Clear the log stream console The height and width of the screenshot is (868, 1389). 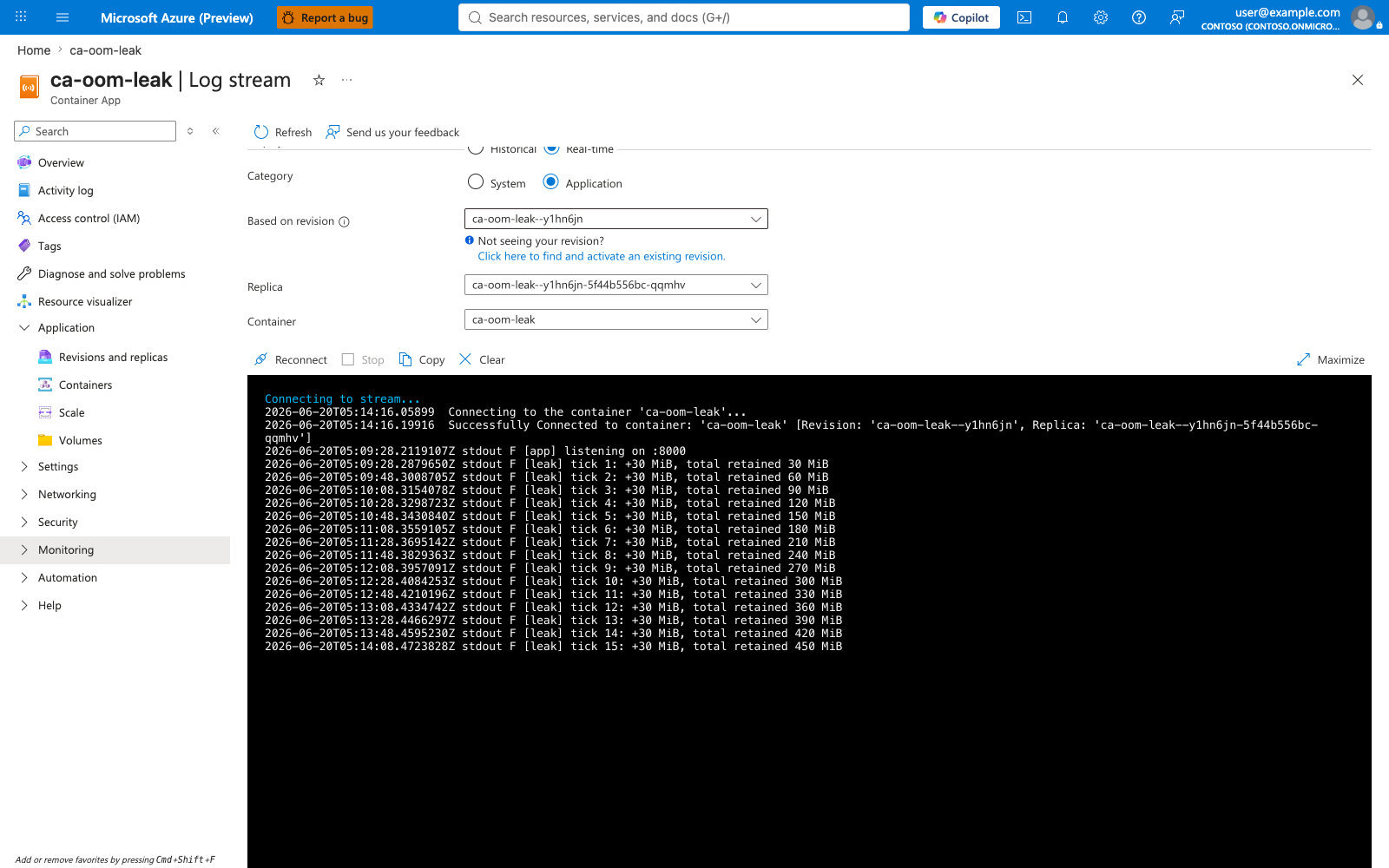pos(482,359)
